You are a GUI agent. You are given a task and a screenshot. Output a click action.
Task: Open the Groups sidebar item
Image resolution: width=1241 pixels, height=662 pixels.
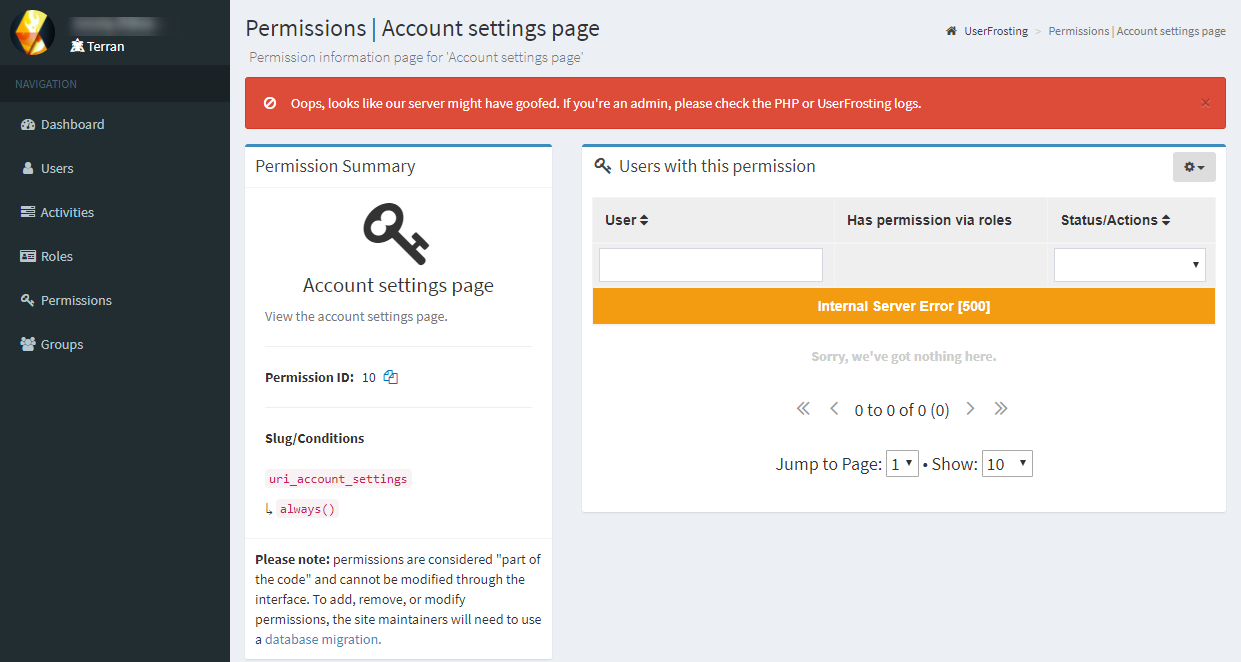[61, 345]
